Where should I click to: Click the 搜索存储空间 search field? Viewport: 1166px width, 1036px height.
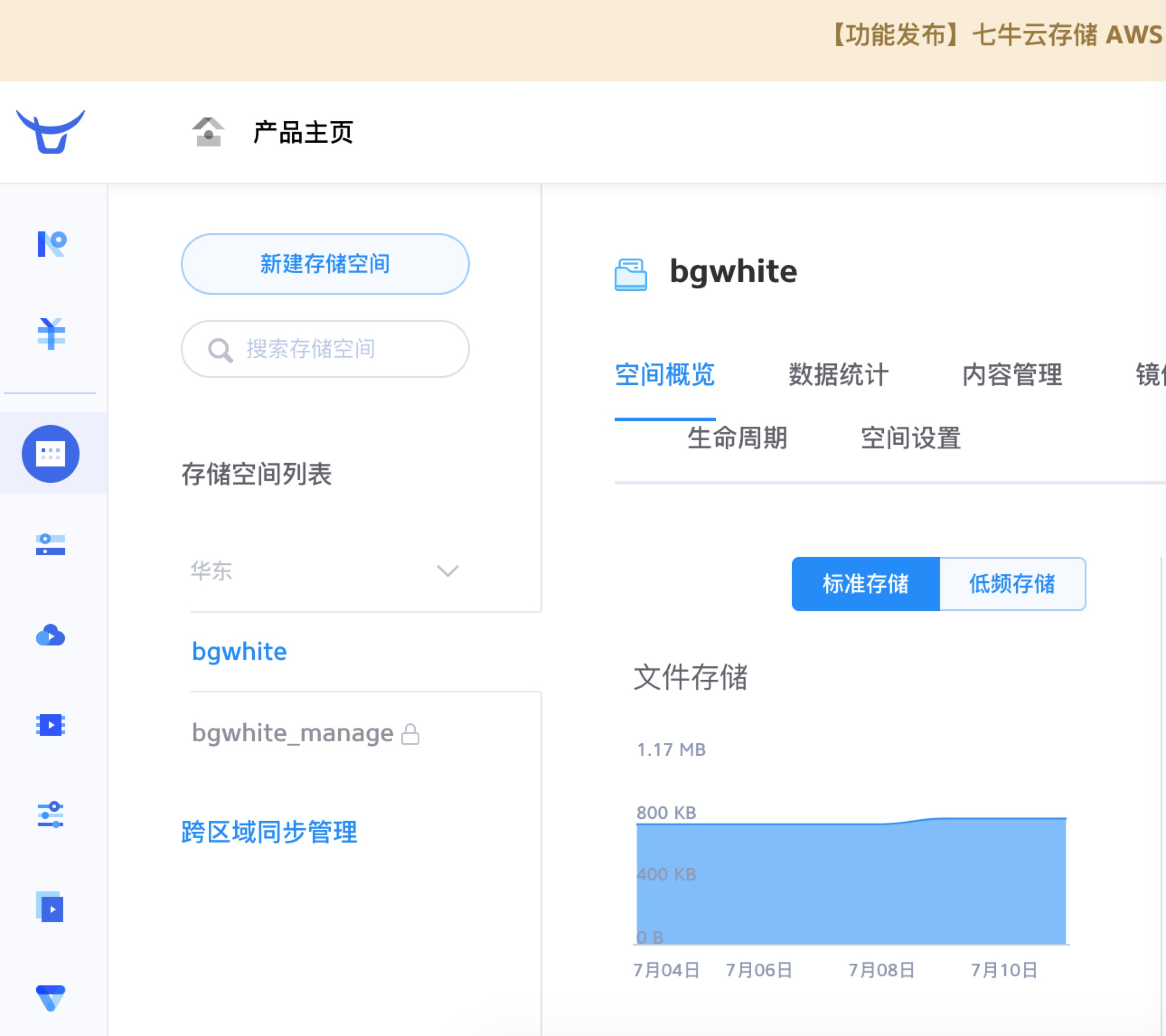pos(325,348)
